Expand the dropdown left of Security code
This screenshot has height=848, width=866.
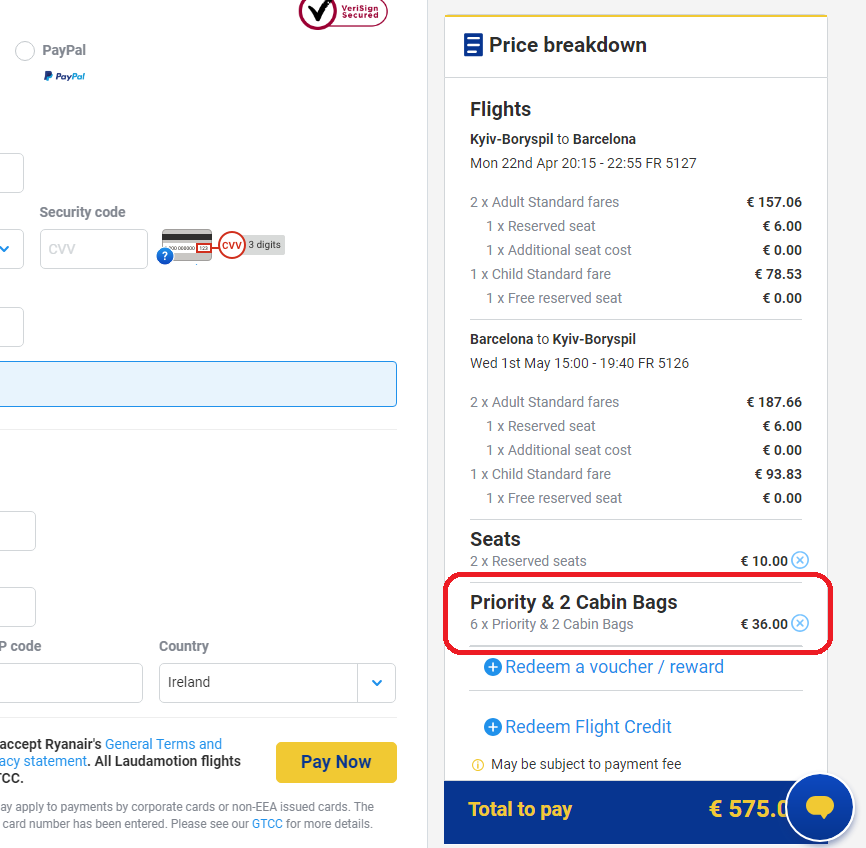click(x=5, y=249)
